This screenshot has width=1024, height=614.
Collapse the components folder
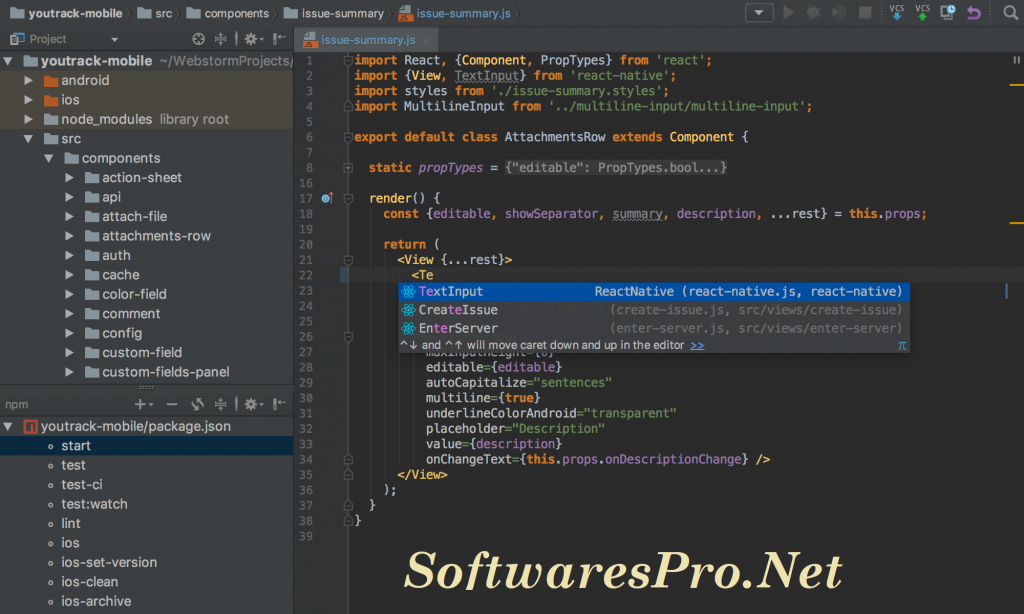pos(47,158)
